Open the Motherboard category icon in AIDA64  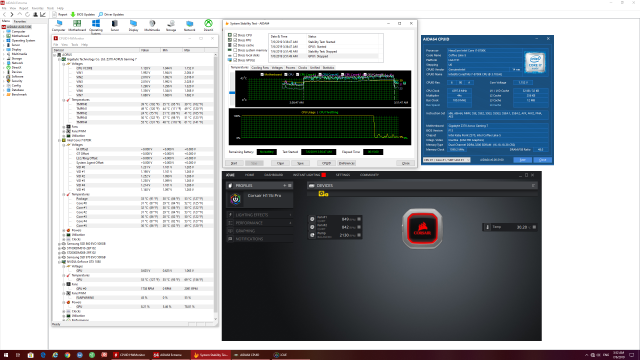77,25
